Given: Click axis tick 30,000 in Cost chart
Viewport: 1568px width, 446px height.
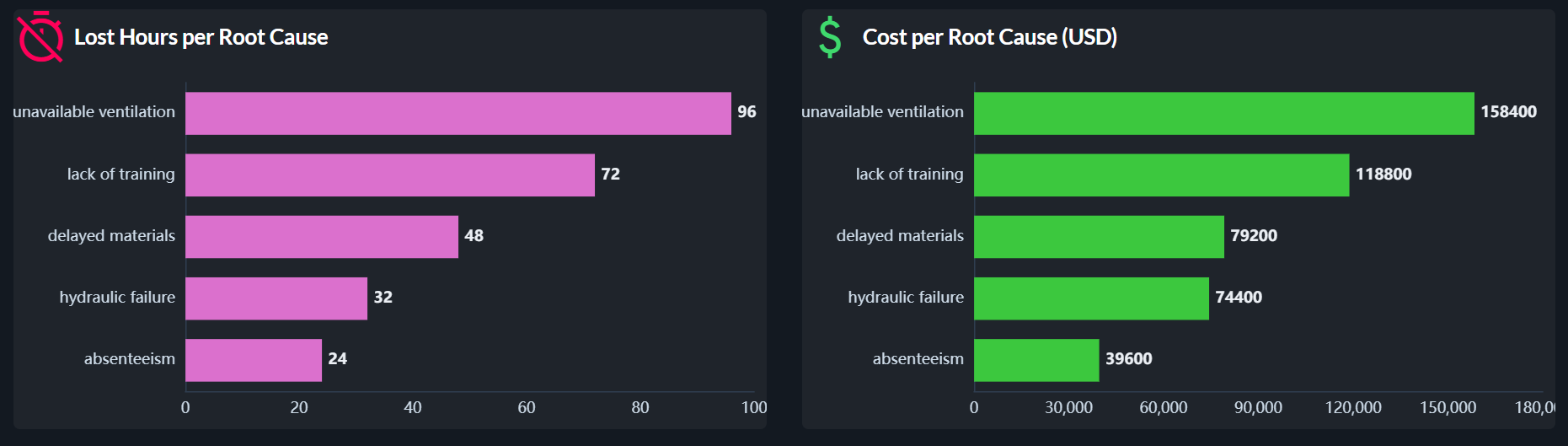Looking at the screenshot, I should pos(1068,408).
